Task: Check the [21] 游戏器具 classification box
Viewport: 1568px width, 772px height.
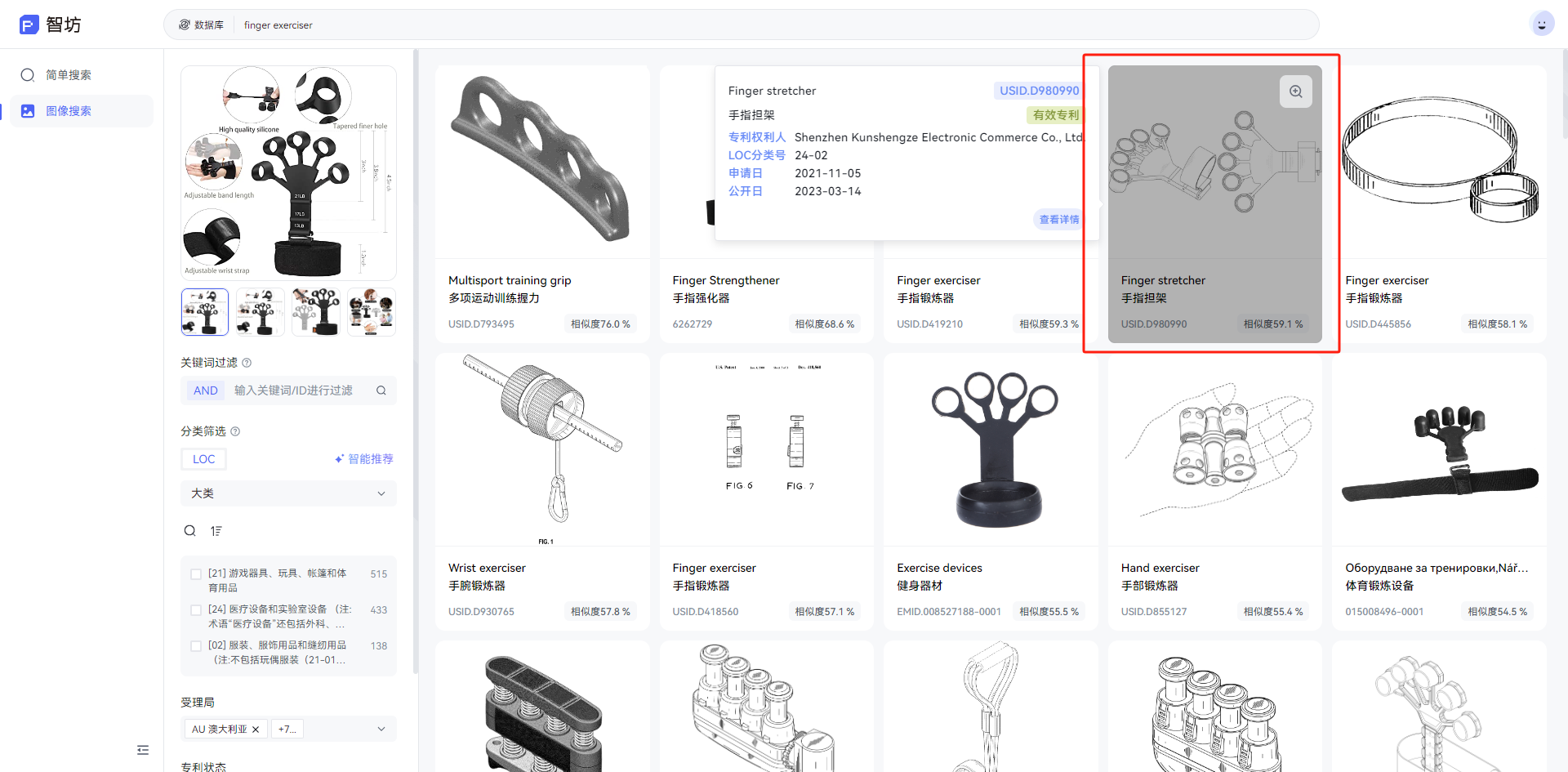Action: click(196, 574)
